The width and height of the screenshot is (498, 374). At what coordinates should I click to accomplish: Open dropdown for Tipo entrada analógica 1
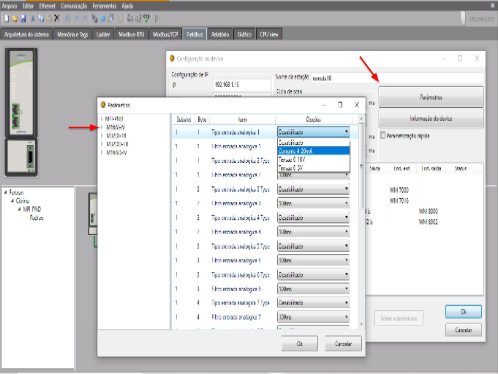click(346, 132)
